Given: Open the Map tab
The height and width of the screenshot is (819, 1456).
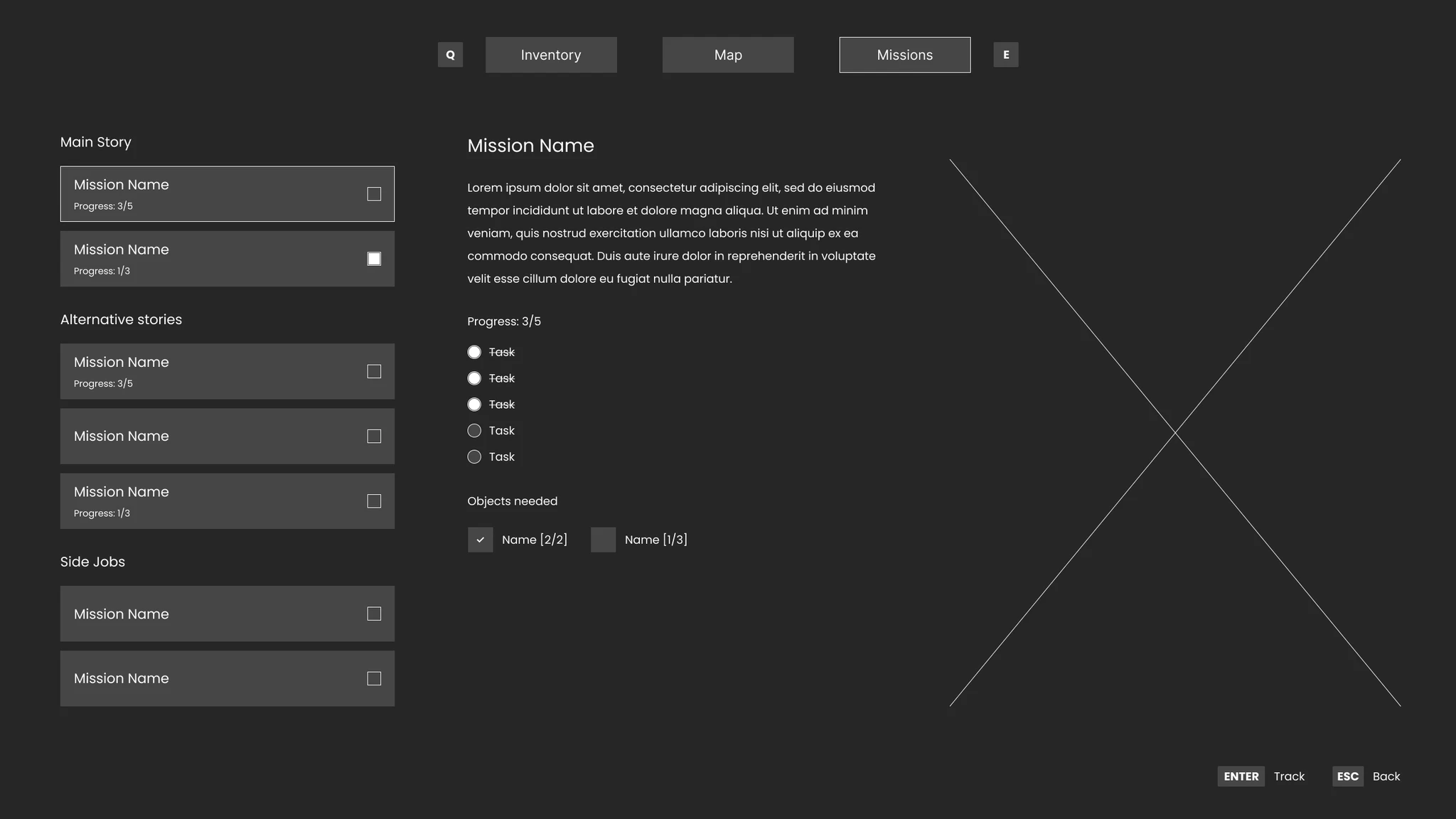Looking at the screenshot, I should 728,55.
